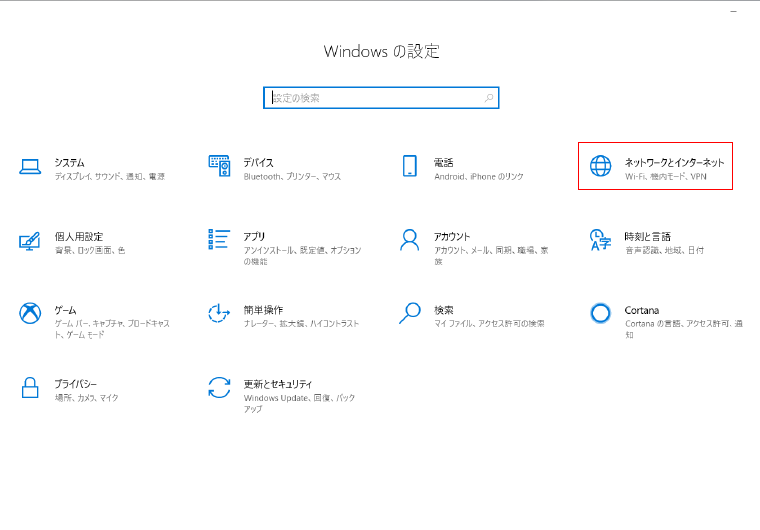The width and height of the screenshot is (760, 530).
Task: Open the アプリ settings title
Action: [x=254, y=237]
